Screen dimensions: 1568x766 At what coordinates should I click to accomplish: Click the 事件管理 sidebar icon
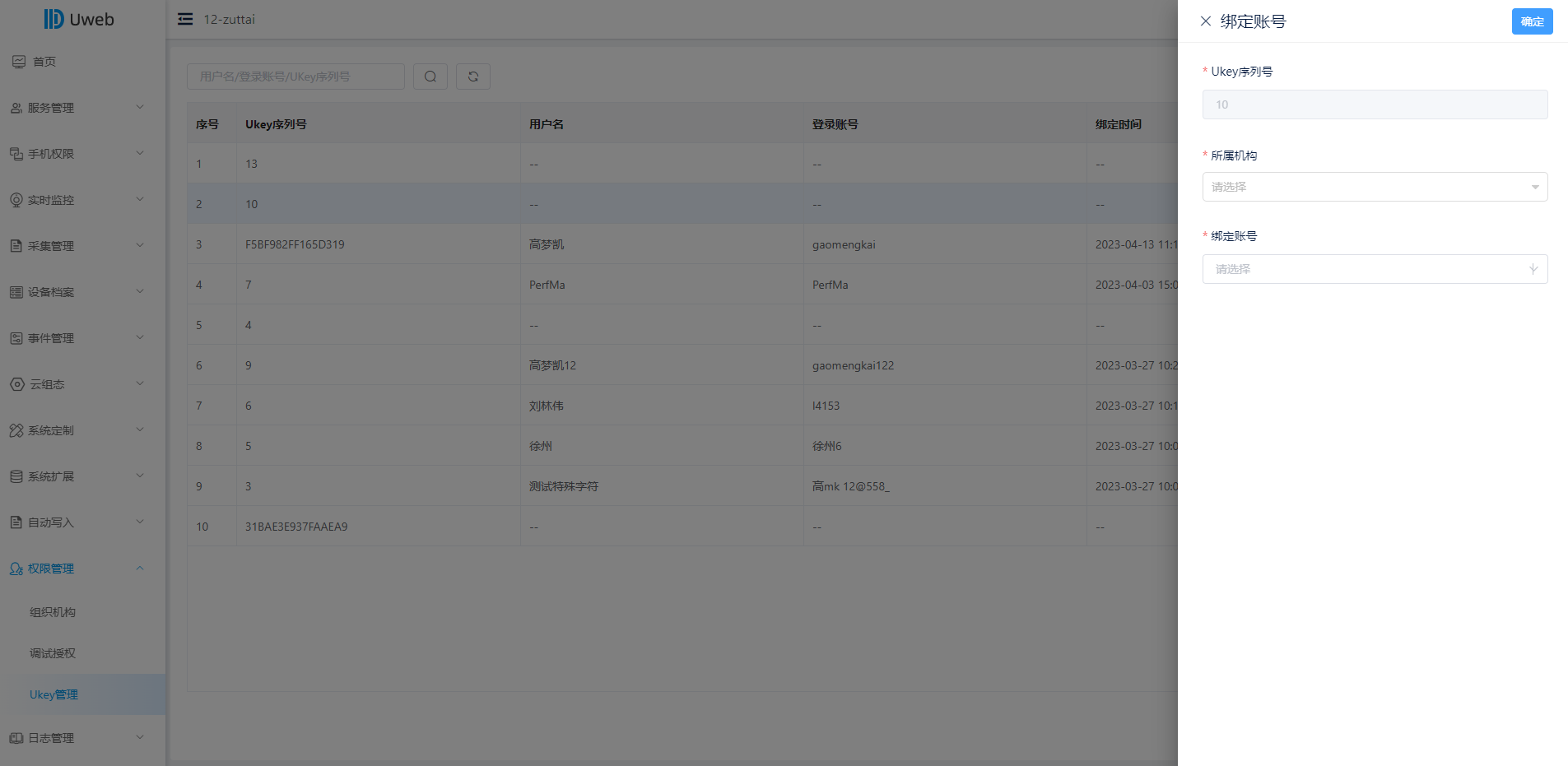(x=16, y=338)
